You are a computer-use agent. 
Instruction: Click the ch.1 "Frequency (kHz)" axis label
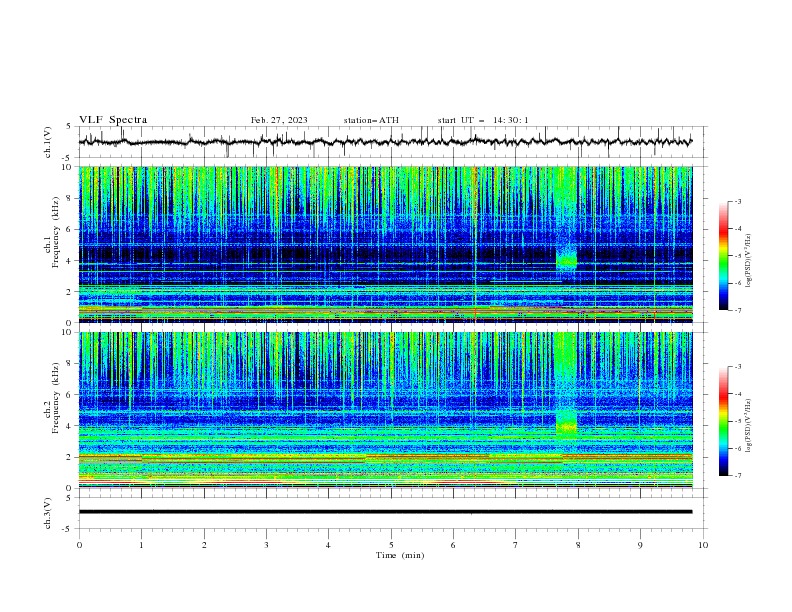click(x=56, y=232)
